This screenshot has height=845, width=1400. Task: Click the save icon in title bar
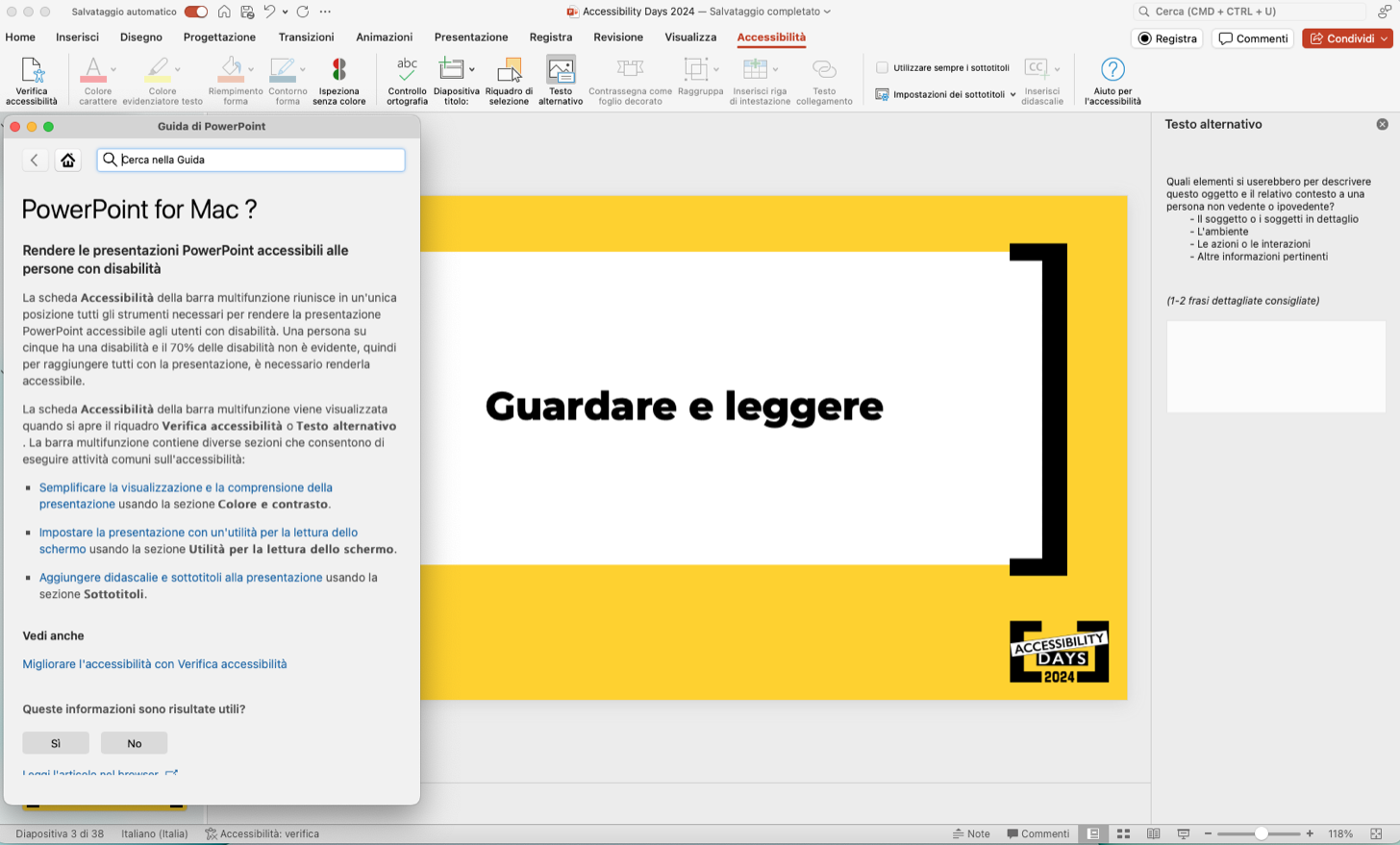coord(247,12)
